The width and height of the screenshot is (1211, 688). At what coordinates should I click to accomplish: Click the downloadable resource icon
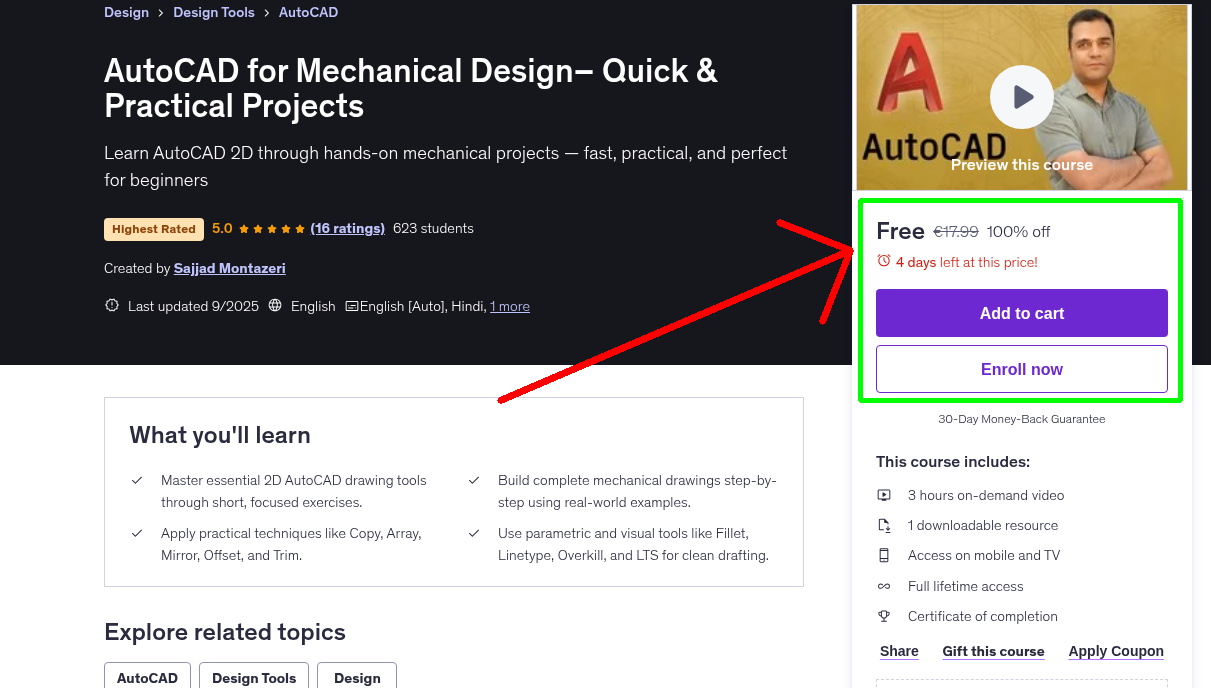pos(884,524)
